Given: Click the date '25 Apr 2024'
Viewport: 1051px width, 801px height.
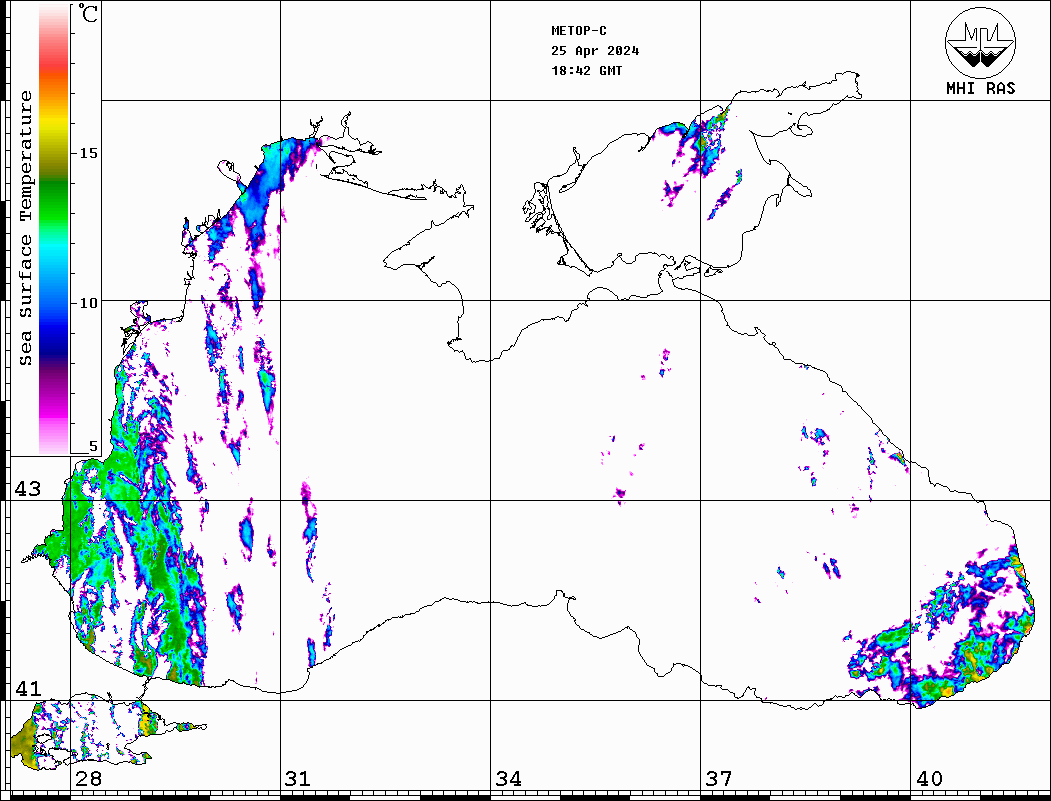Looking at the screenshot, I should (595, 51).
